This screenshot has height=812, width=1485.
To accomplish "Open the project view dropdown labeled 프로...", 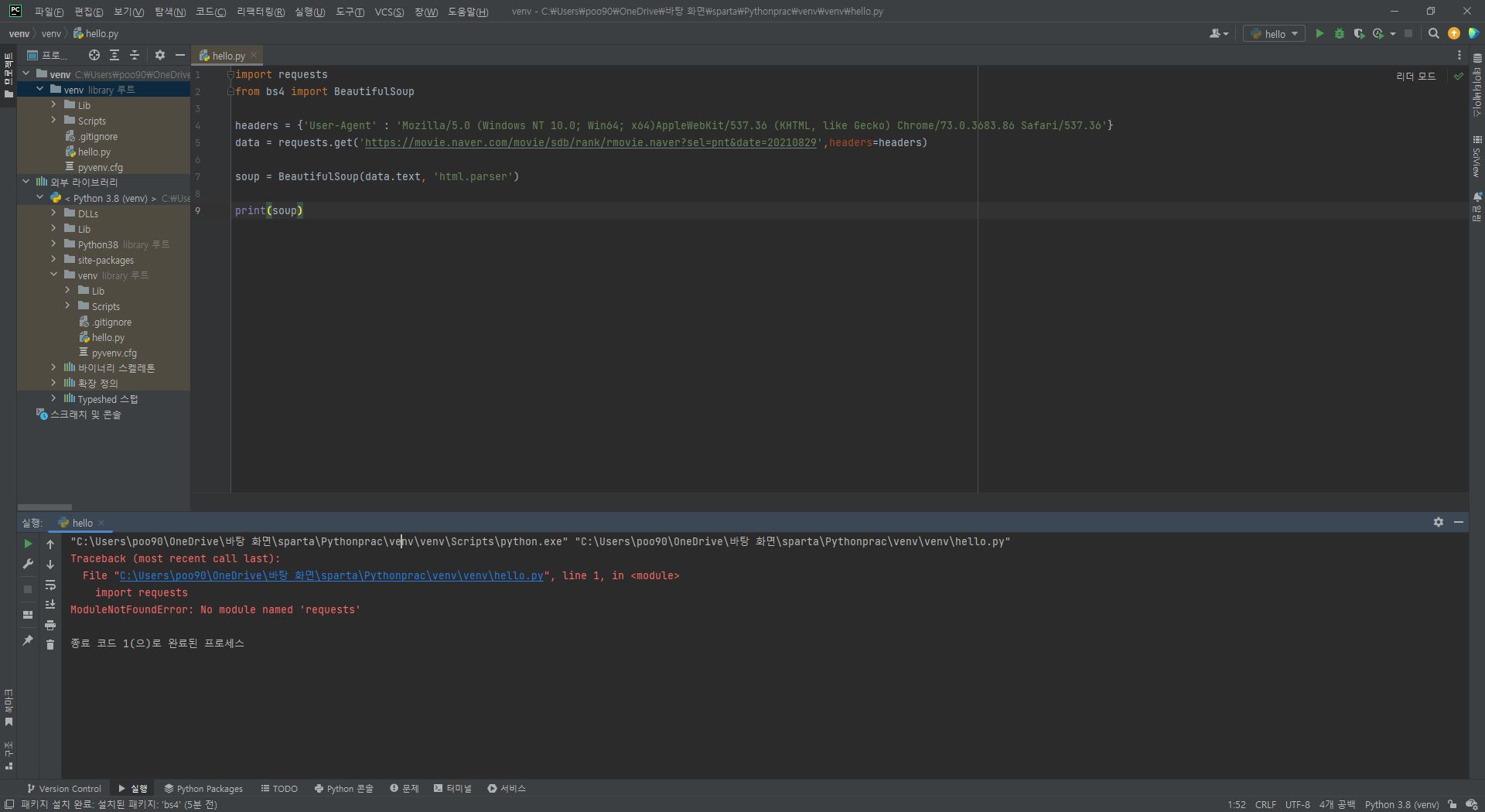I will pos(47,55).
